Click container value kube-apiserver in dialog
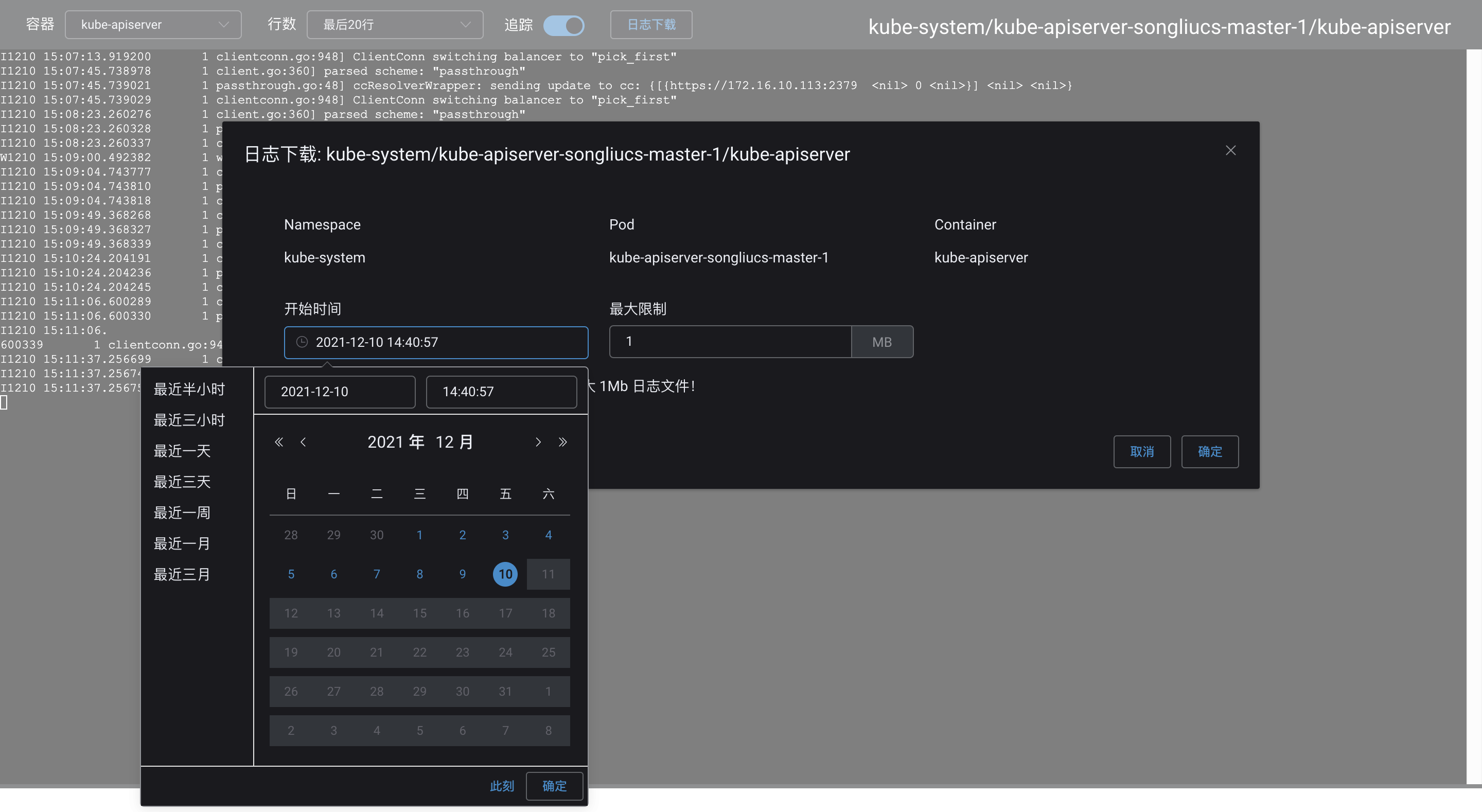The height and width of the screenshot is (812, 1482). click(x=981, y=258)
